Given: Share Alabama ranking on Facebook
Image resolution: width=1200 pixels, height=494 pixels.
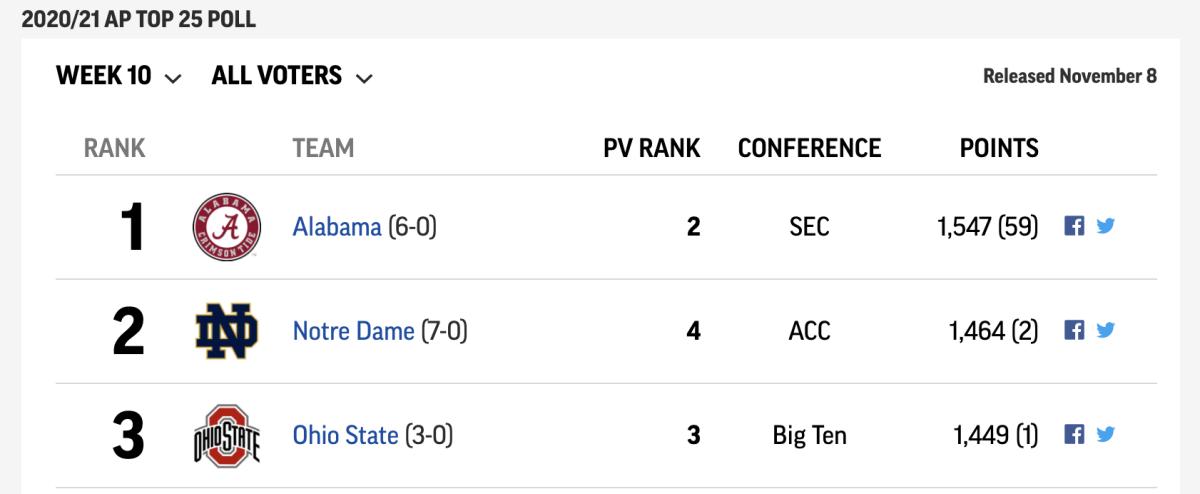Looking at the screenshot, I should [1074, 226].
